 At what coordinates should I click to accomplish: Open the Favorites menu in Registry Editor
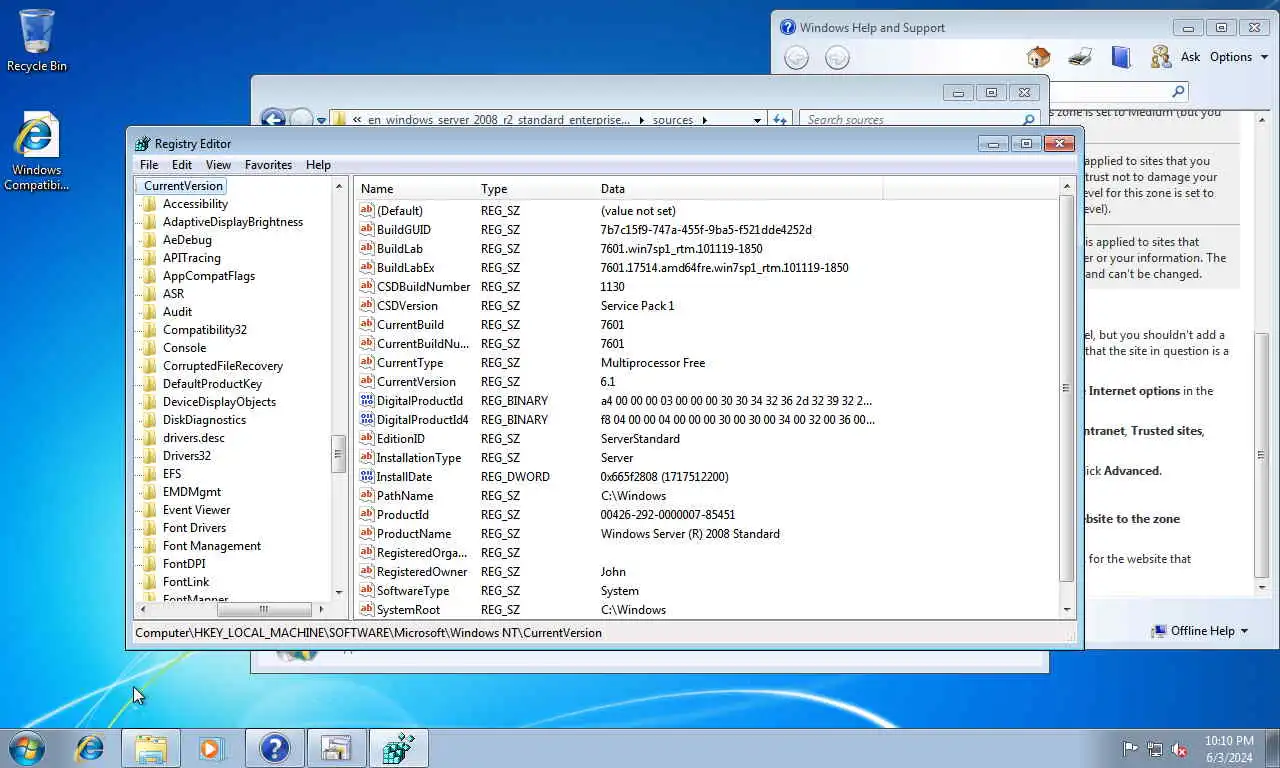(269, 165)
